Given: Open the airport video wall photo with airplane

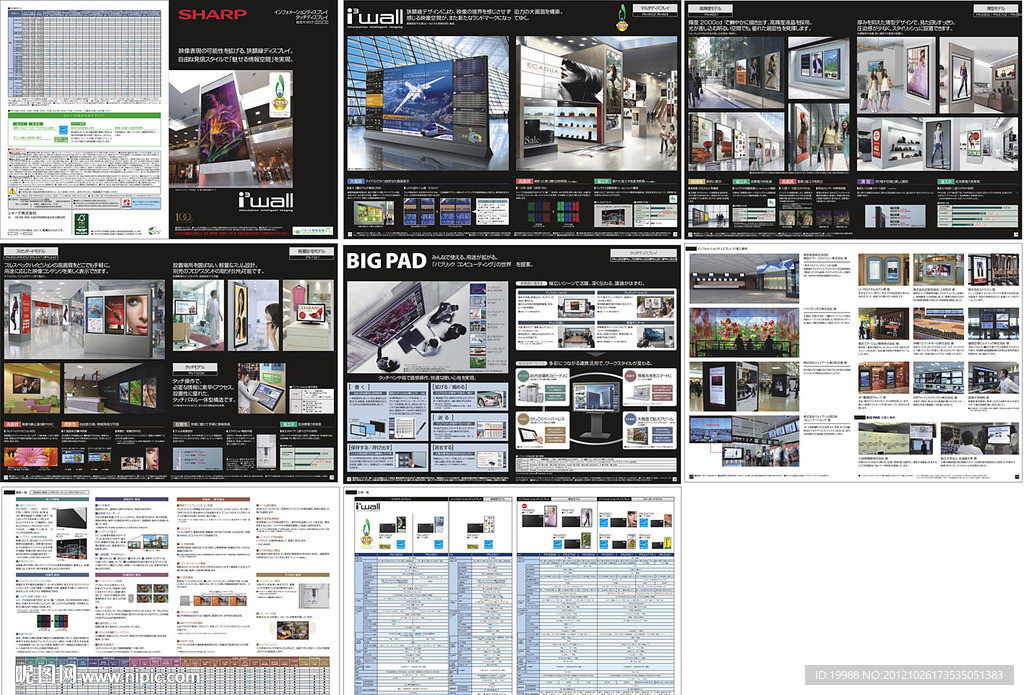Looking at the screenshot, I should [428, 103].
